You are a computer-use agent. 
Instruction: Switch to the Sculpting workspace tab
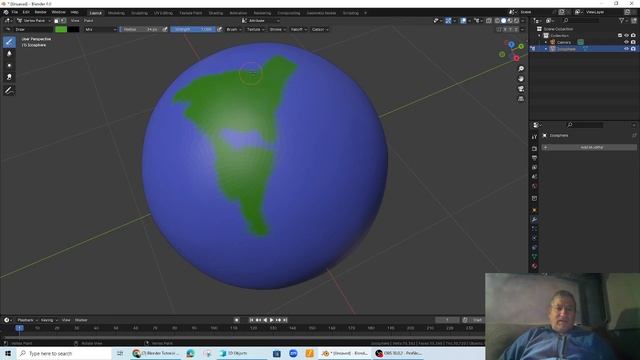click(x=139, y=13)
